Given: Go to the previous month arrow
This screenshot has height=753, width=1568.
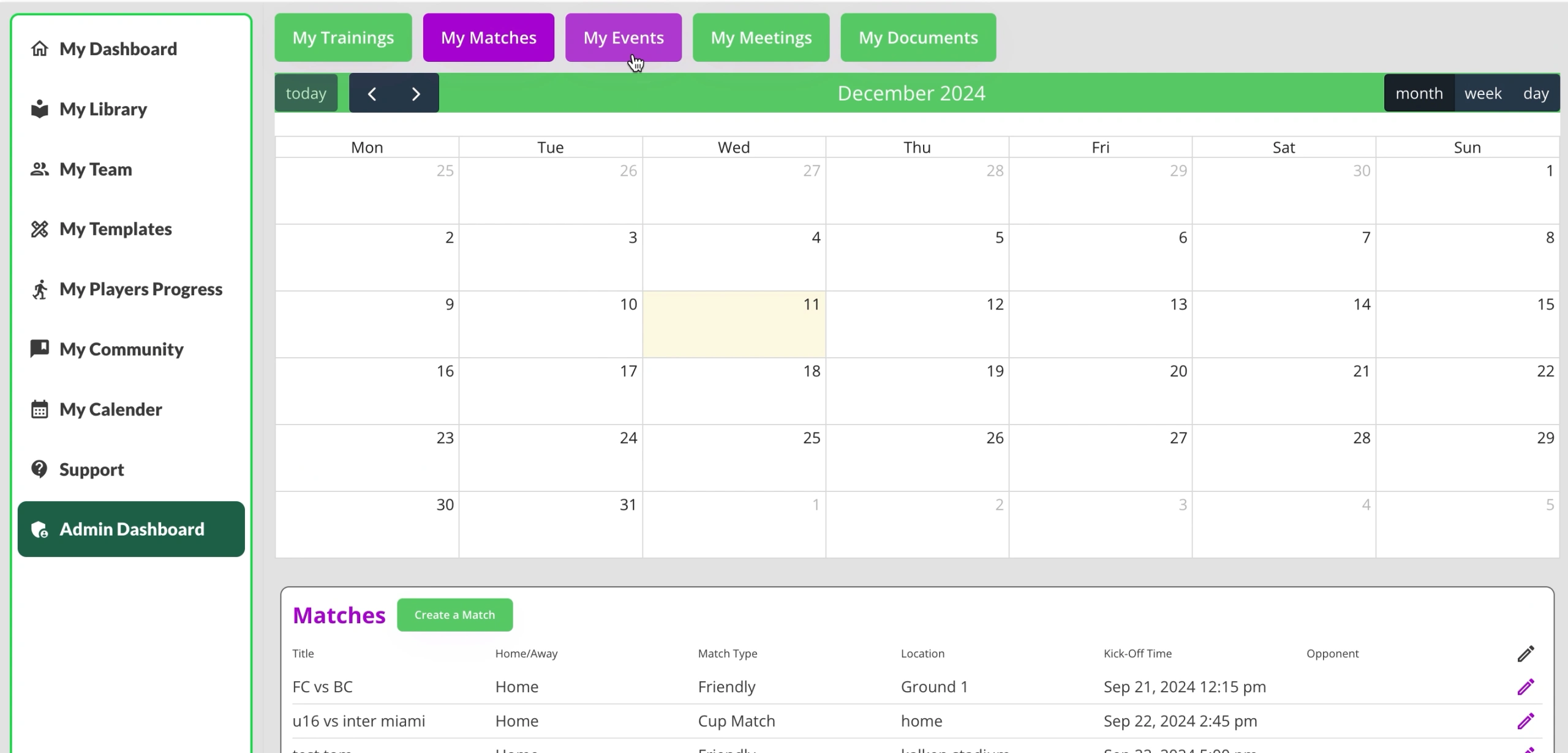Looking at the screenshot, I should 372,93.
